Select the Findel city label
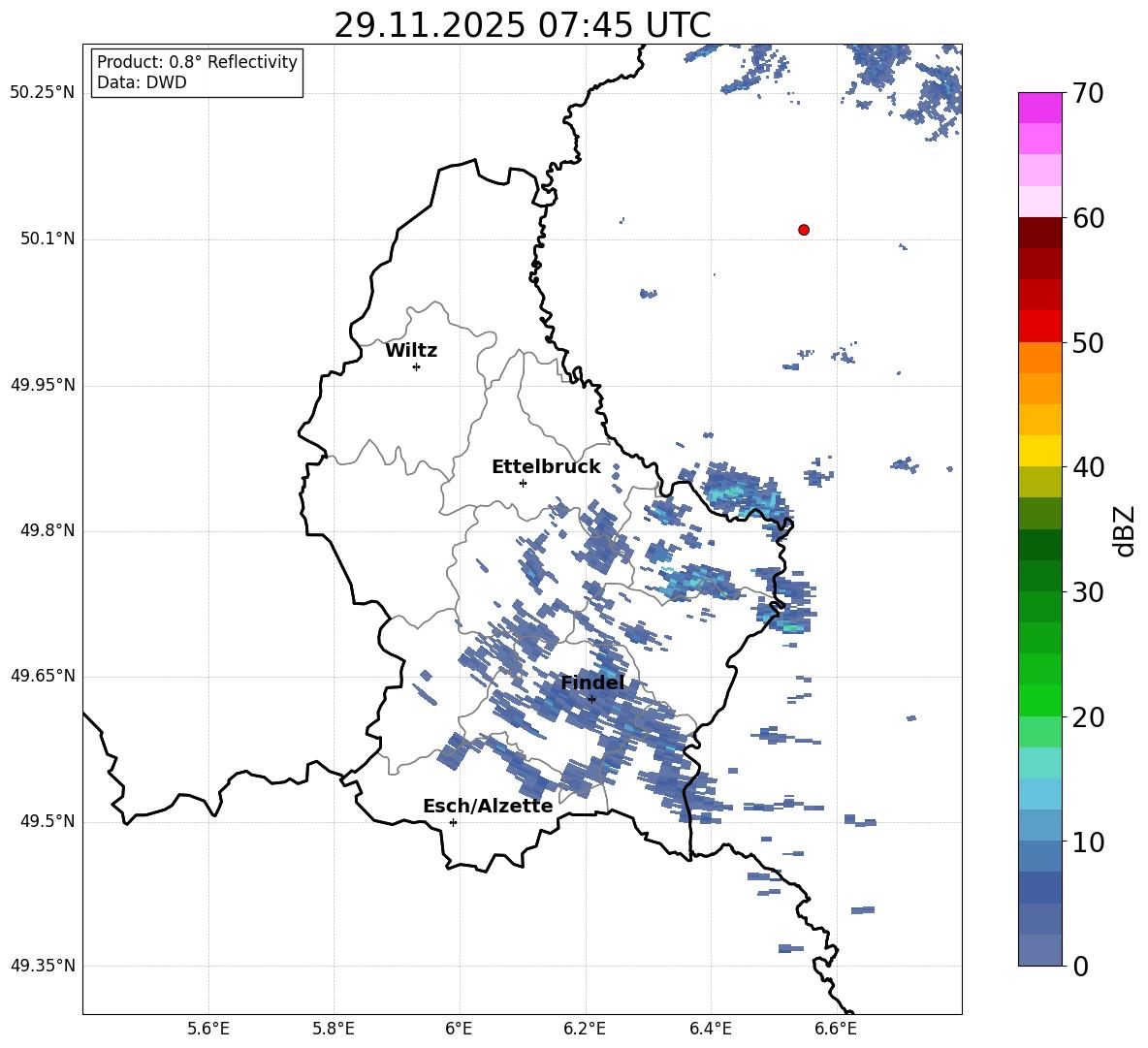Screen dimensions: 1148x1048 click(x=592, y=683)
